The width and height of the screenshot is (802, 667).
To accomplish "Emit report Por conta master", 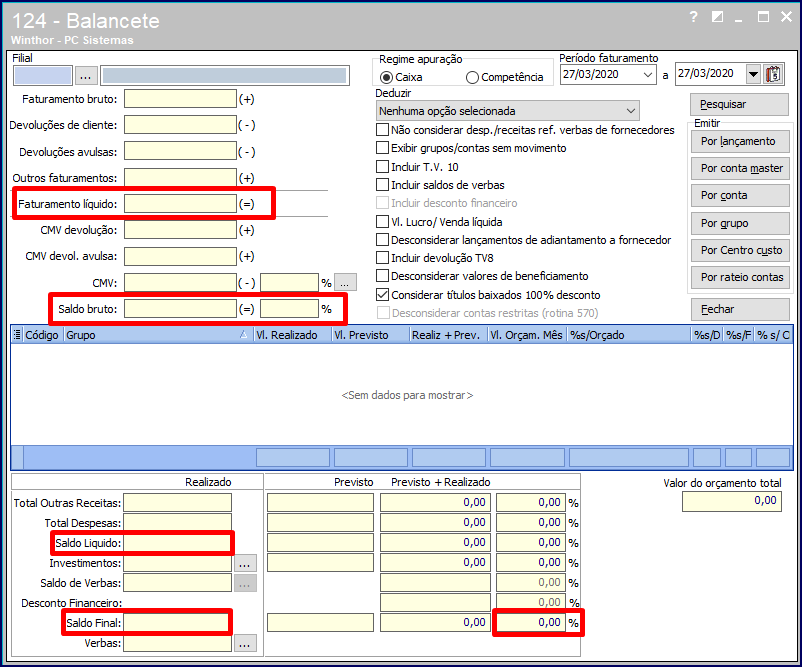I will pos(740,168).
